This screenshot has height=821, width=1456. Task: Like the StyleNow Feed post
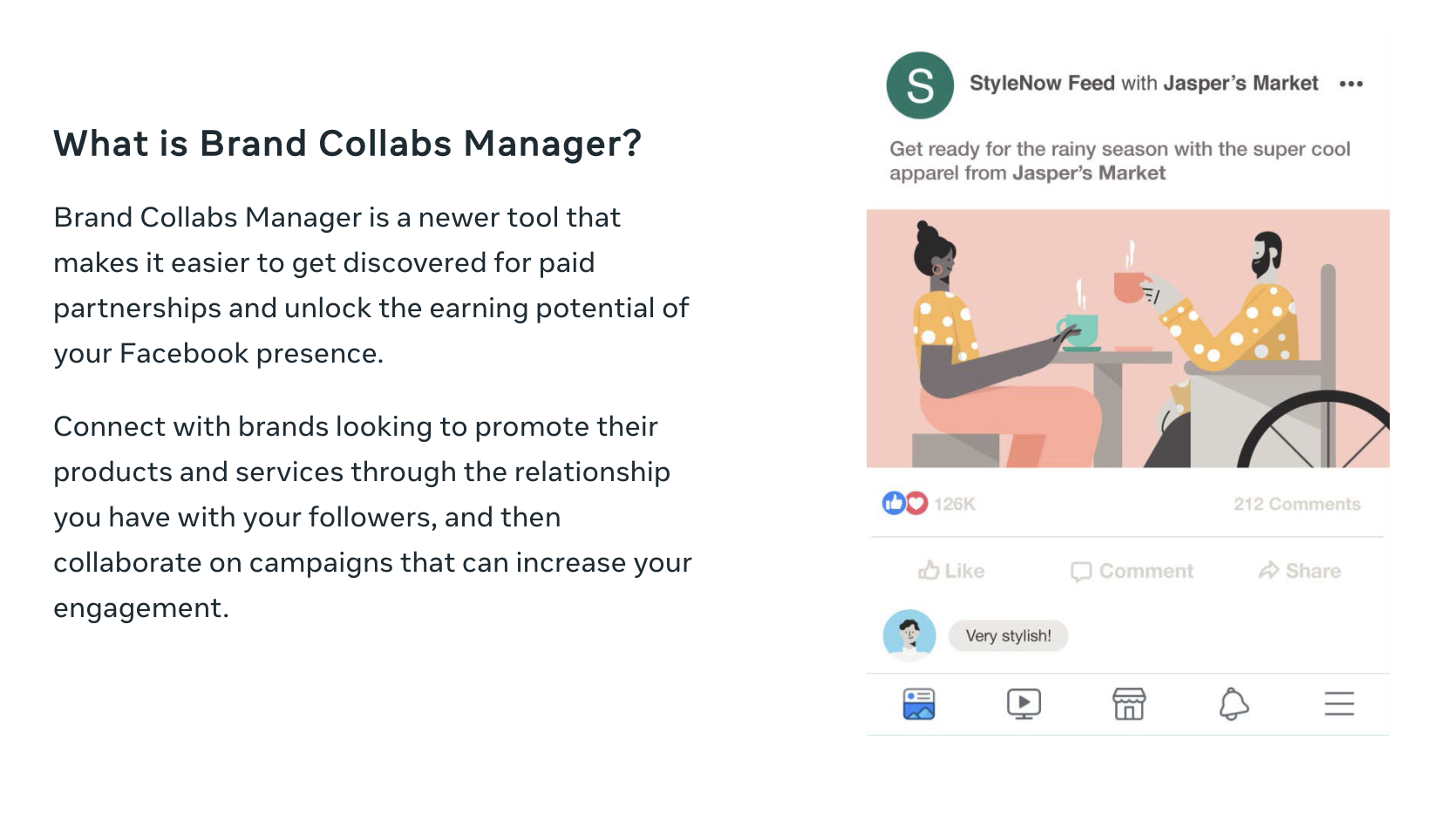951,571
